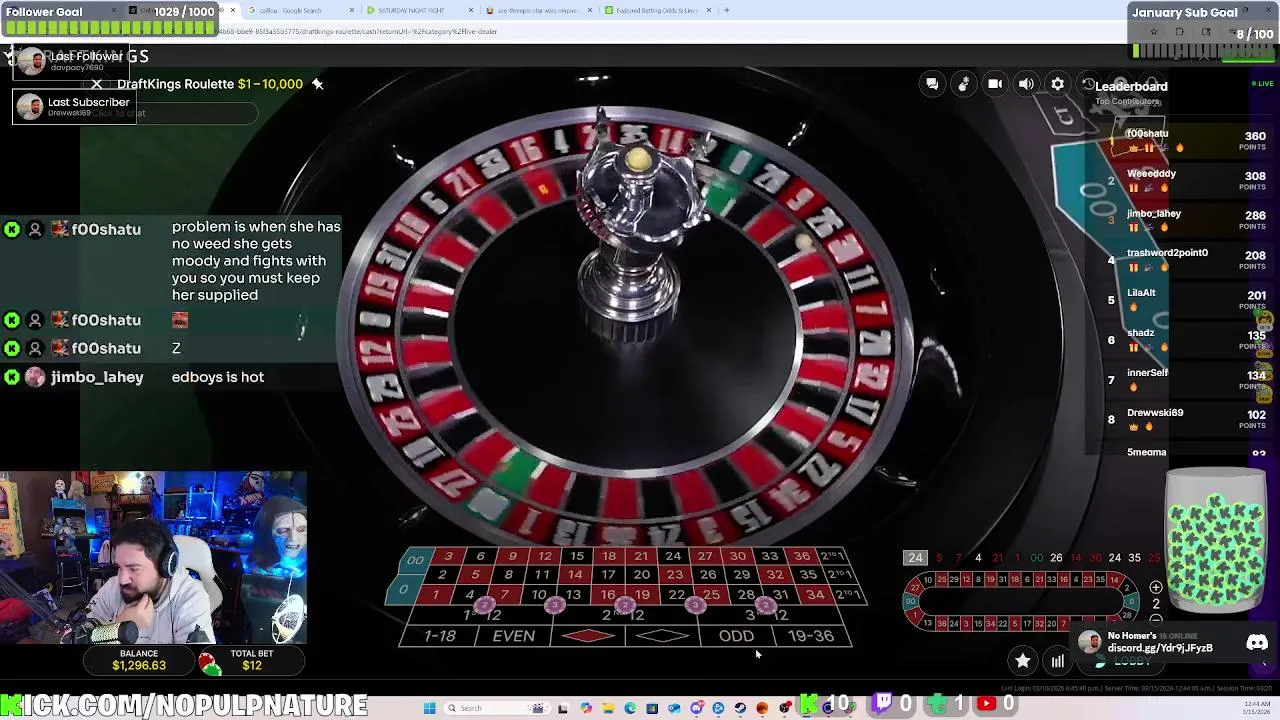Place a bet on 19-36
Viewport: 1280px width, 720px height.
tap(810, 636)
